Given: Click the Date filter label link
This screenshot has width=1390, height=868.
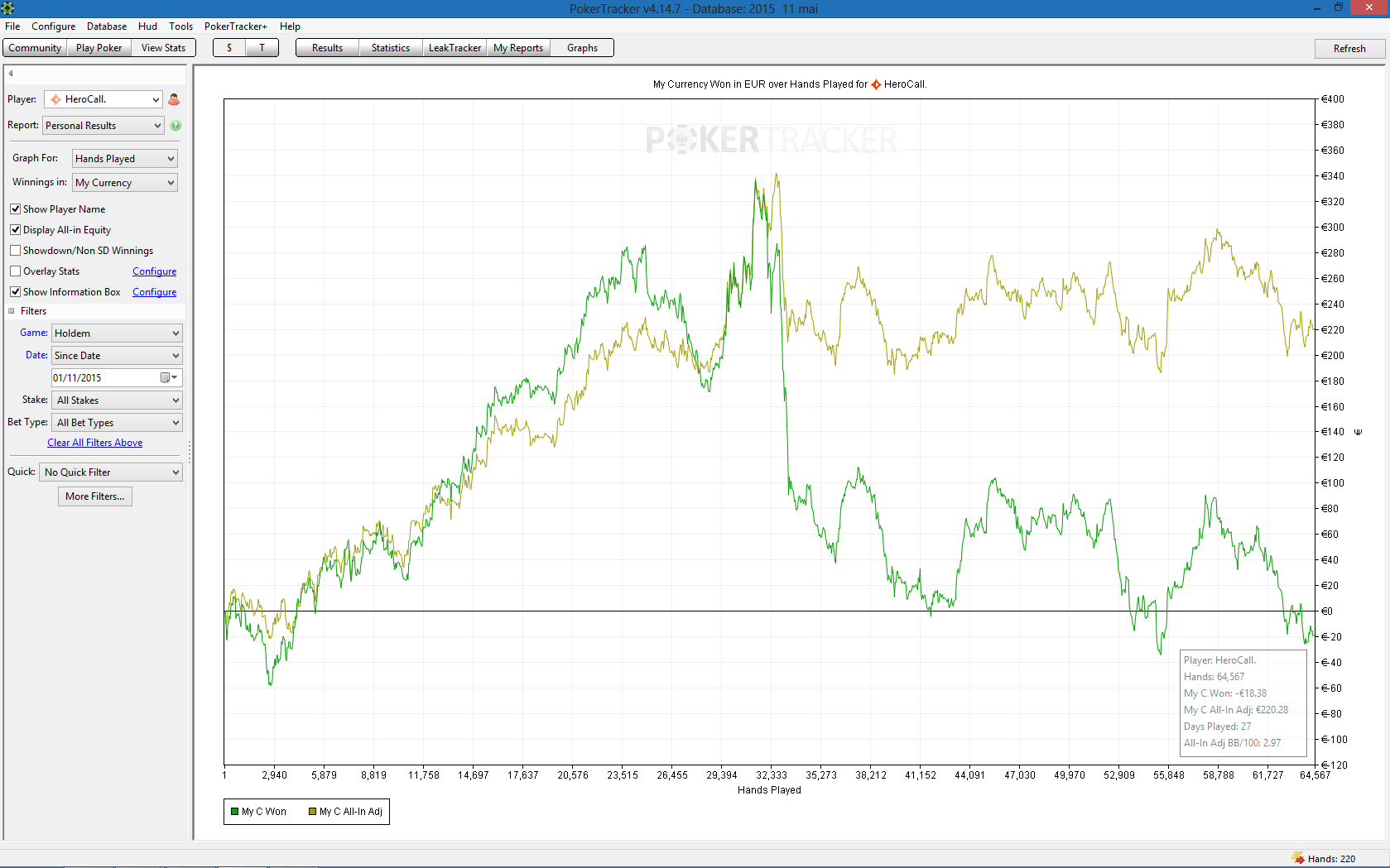Looking at the screenshot, I should 36,355.
